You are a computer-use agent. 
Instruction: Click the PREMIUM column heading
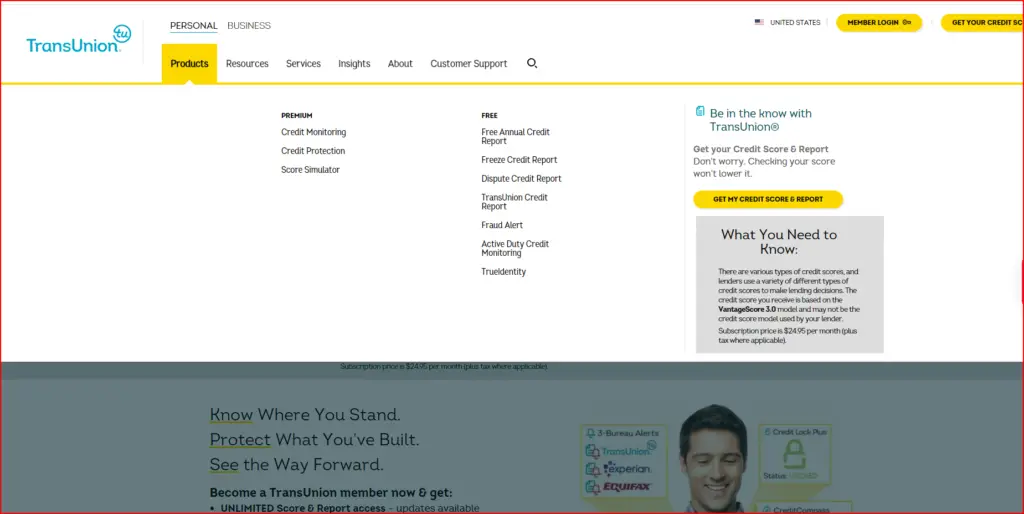296,116
